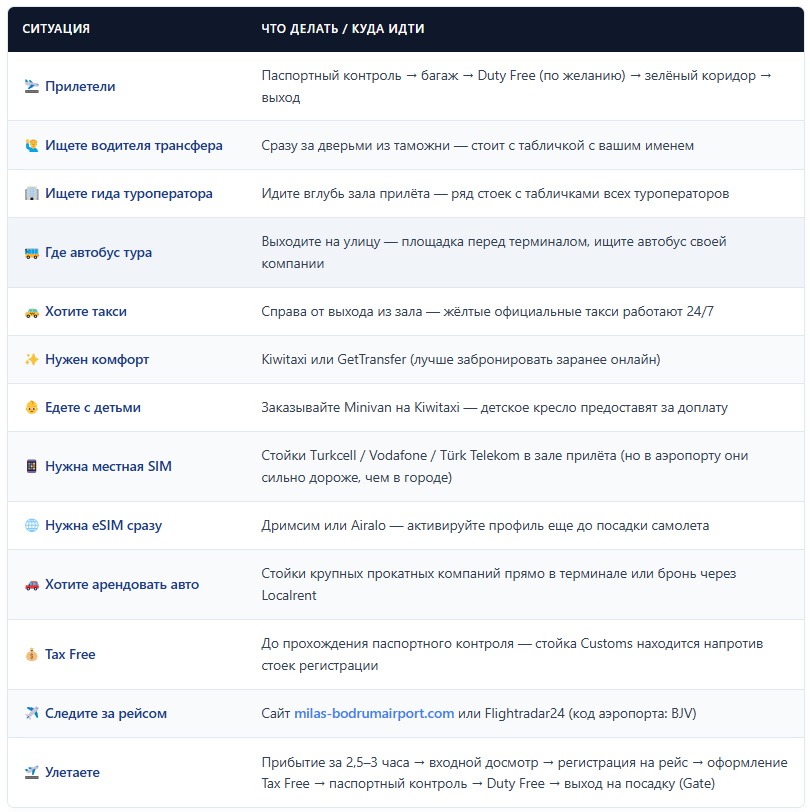
Task: Click the baby face icon beside Едете с детьми
Action: click(32, 408)
